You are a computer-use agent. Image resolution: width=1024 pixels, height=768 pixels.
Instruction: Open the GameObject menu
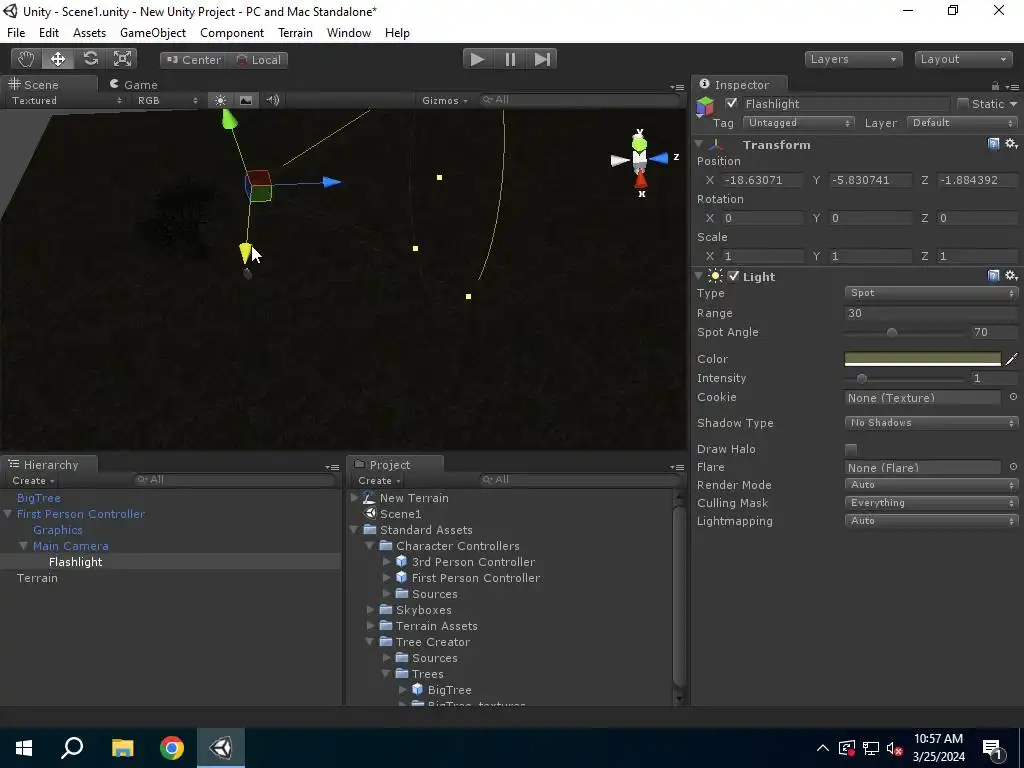pos(153,33)
